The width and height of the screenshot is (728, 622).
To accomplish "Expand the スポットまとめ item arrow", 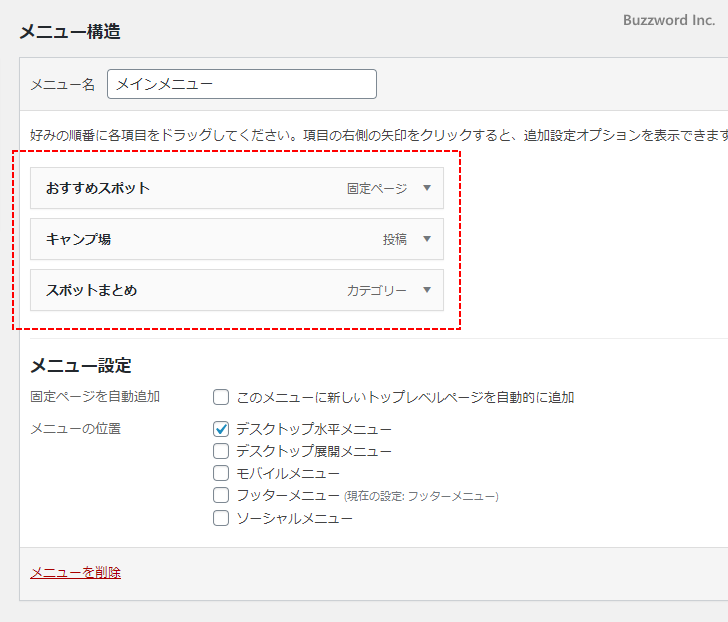I will 426,291.
